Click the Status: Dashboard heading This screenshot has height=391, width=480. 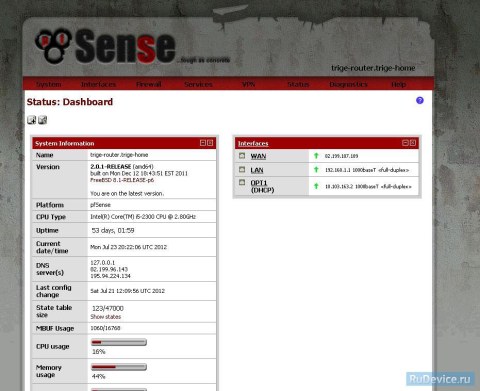[x=70, y=102]
